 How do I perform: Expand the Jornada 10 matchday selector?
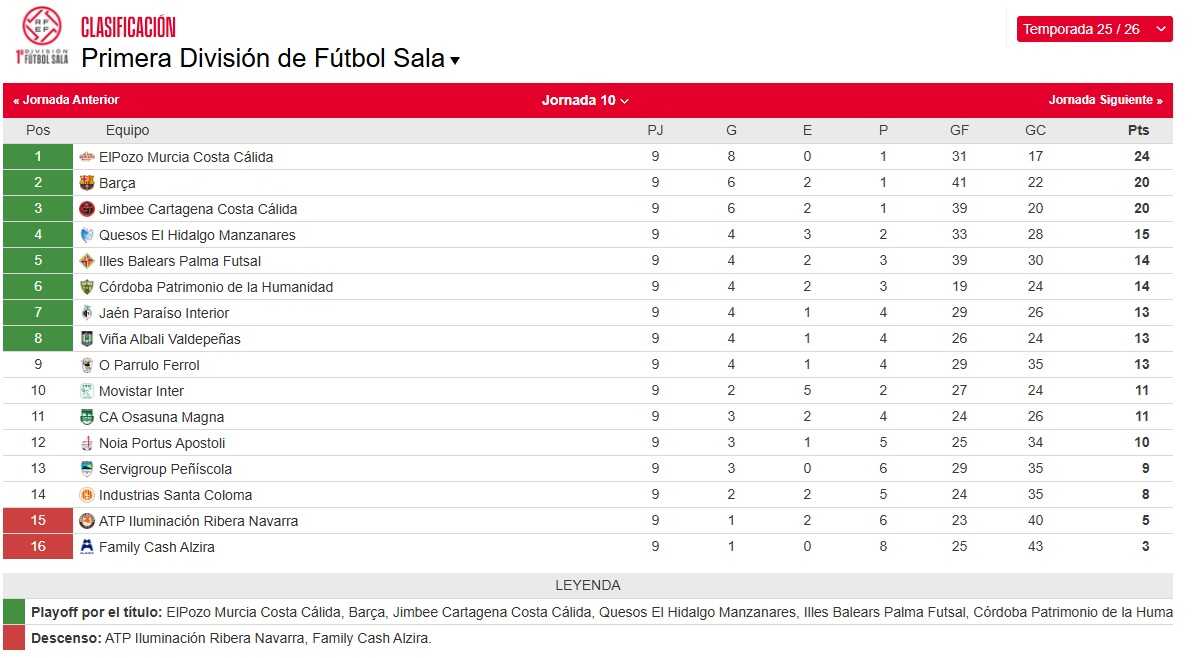[585, 100]
